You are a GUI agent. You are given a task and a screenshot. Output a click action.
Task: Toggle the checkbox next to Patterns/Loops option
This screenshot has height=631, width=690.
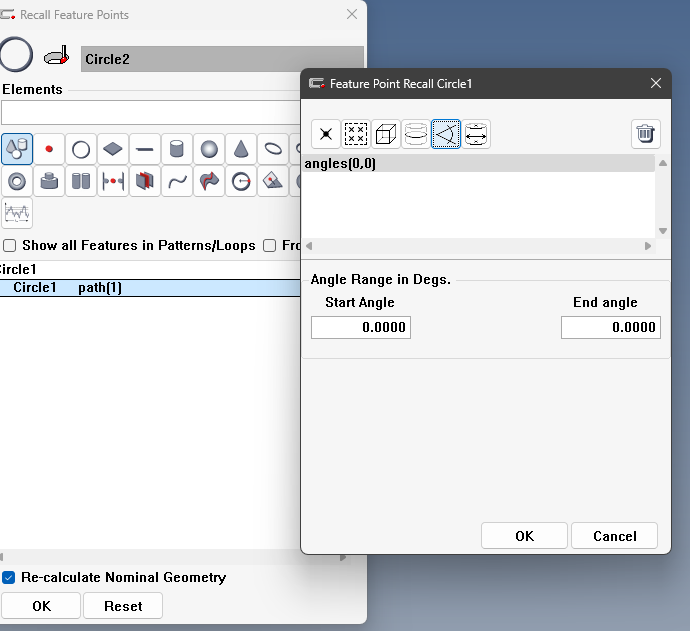click(x=269, y=245)
